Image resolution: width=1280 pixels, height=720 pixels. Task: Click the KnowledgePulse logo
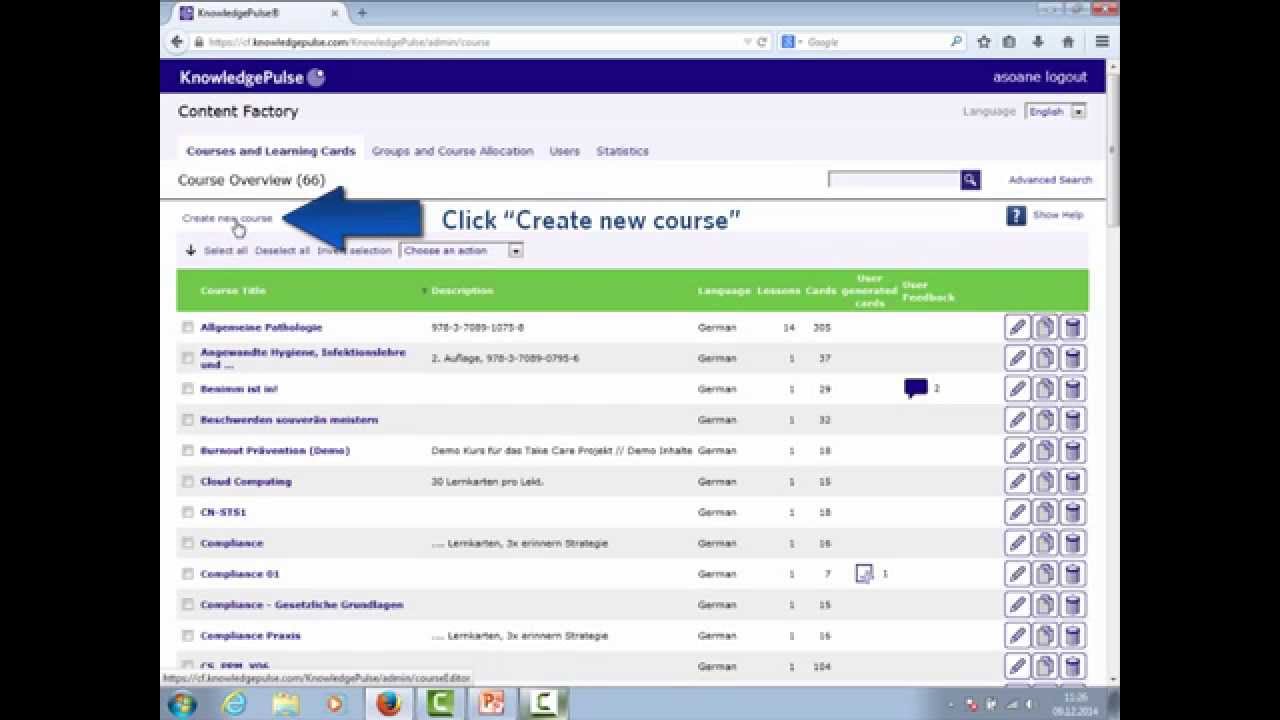coord(252,77)
